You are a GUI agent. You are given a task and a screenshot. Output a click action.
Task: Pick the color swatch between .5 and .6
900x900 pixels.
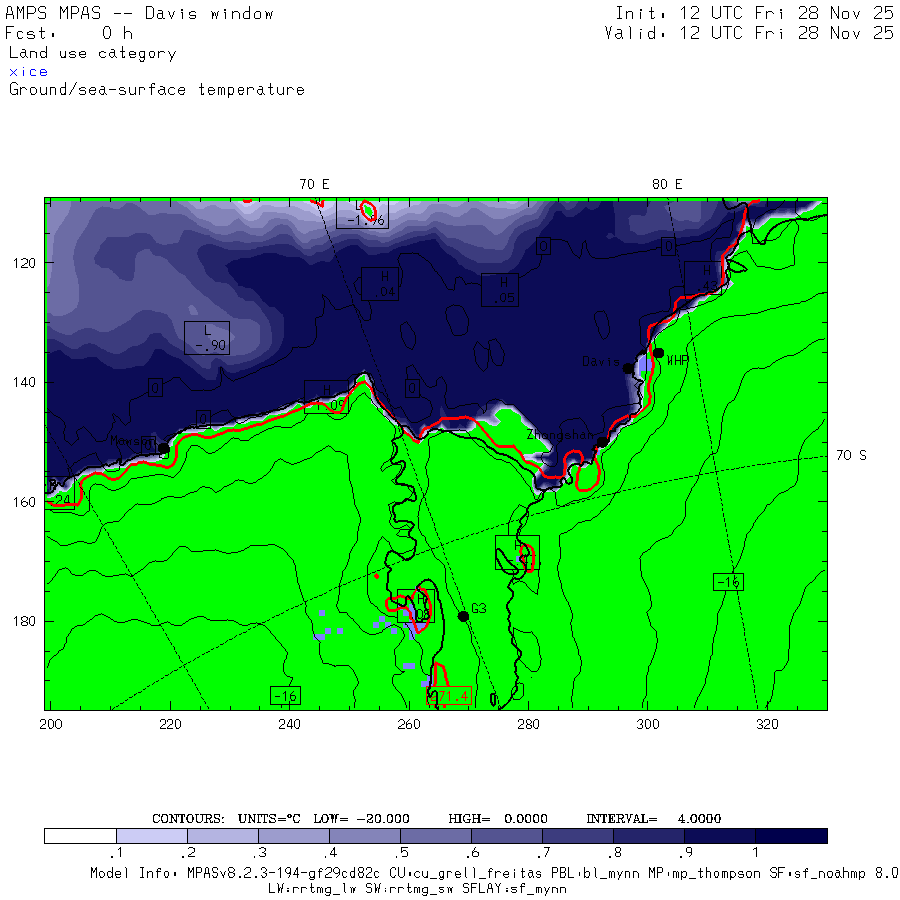pos(436,836)
